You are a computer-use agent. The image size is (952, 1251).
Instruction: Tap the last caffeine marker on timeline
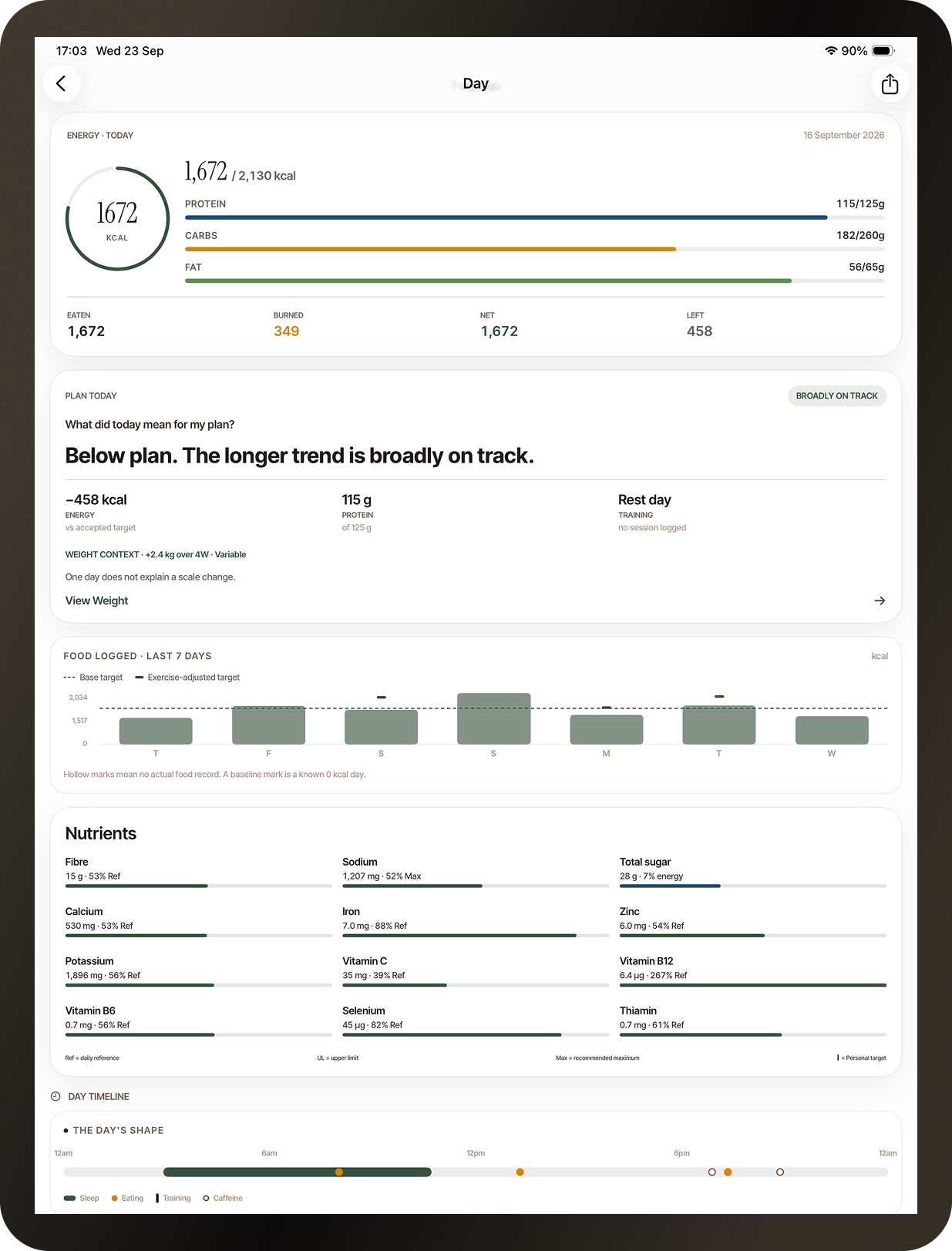780,1172
